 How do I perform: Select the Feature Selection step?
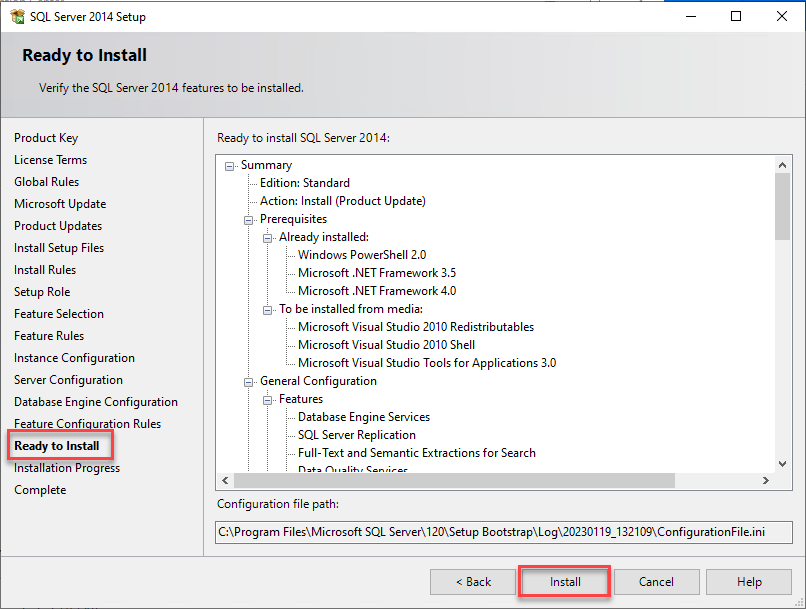(x=59, y=313)
